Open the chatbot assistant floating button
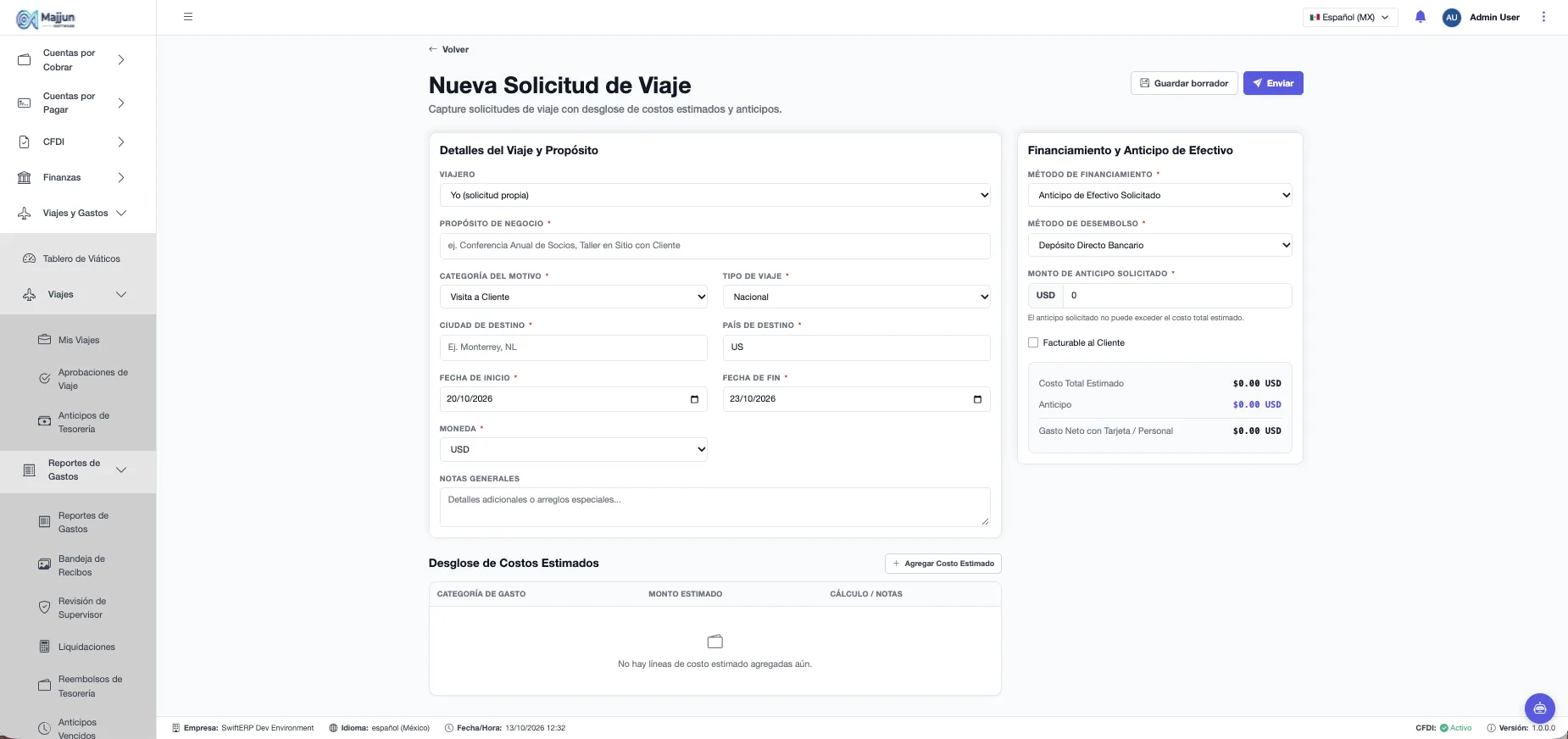Viewport: 1568px width, 739px height. (x=1539, y=708)
